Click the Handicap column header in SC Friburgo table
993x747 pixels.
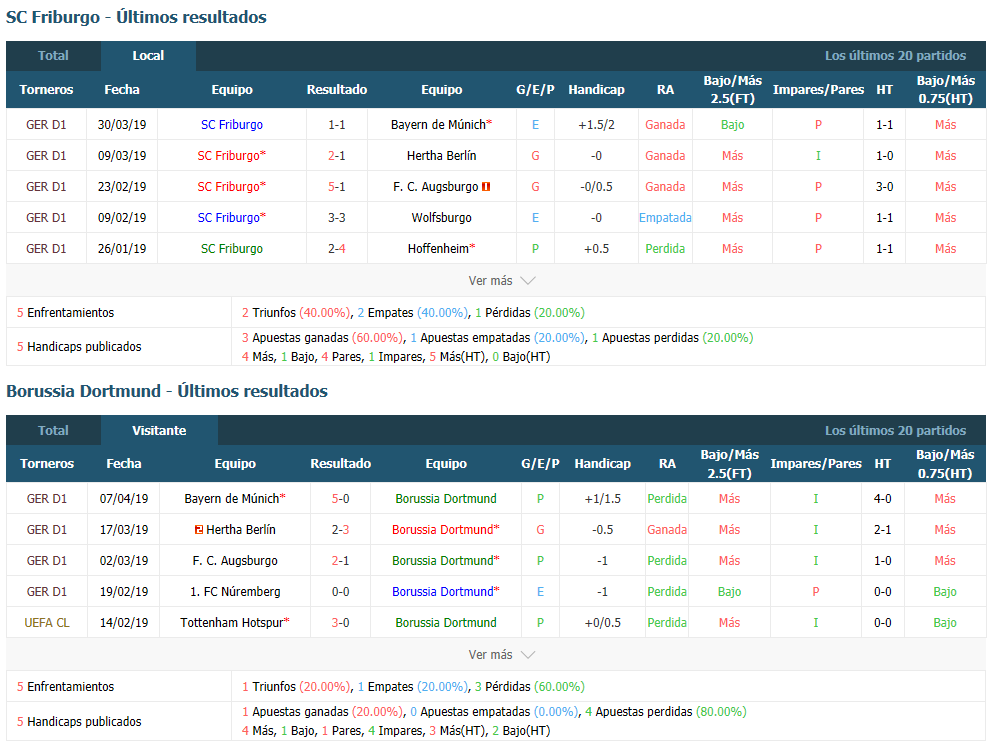click(597, 90)
